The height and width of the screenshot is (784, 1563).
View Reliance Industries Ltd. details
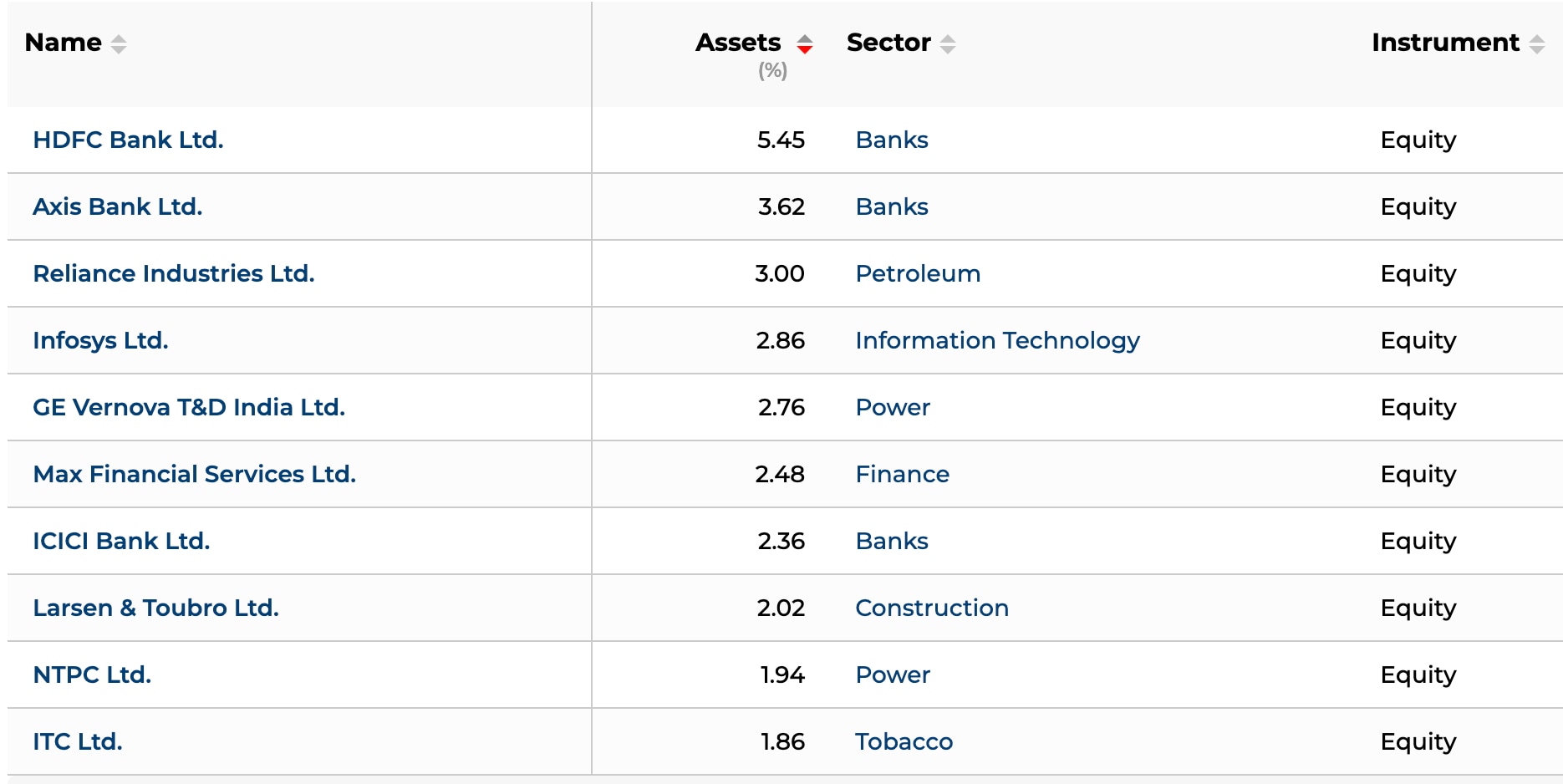(x=173, y=273)
